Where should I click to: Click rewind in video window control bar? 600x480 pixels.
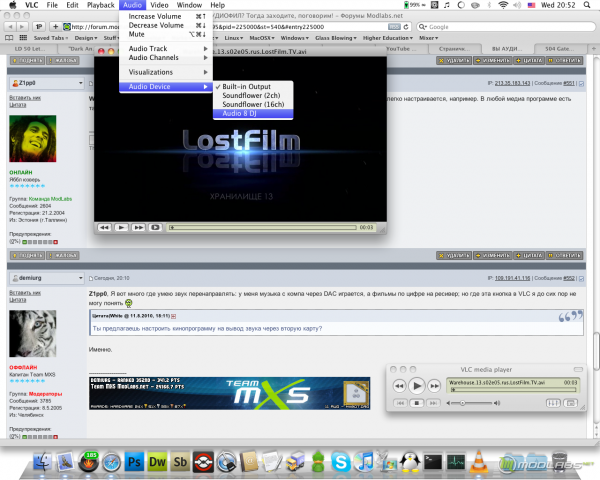click(x=104, y=227)
